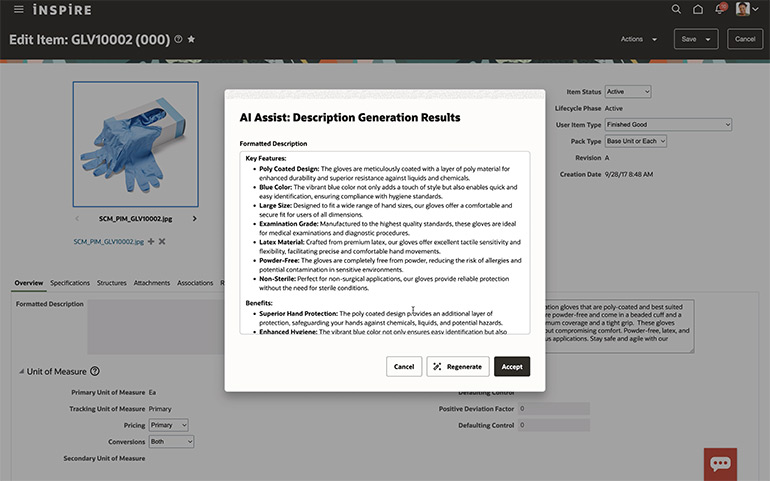Open the red chat assistant icon
Viewport: 770px width, 481px height.
pos(720,463)
